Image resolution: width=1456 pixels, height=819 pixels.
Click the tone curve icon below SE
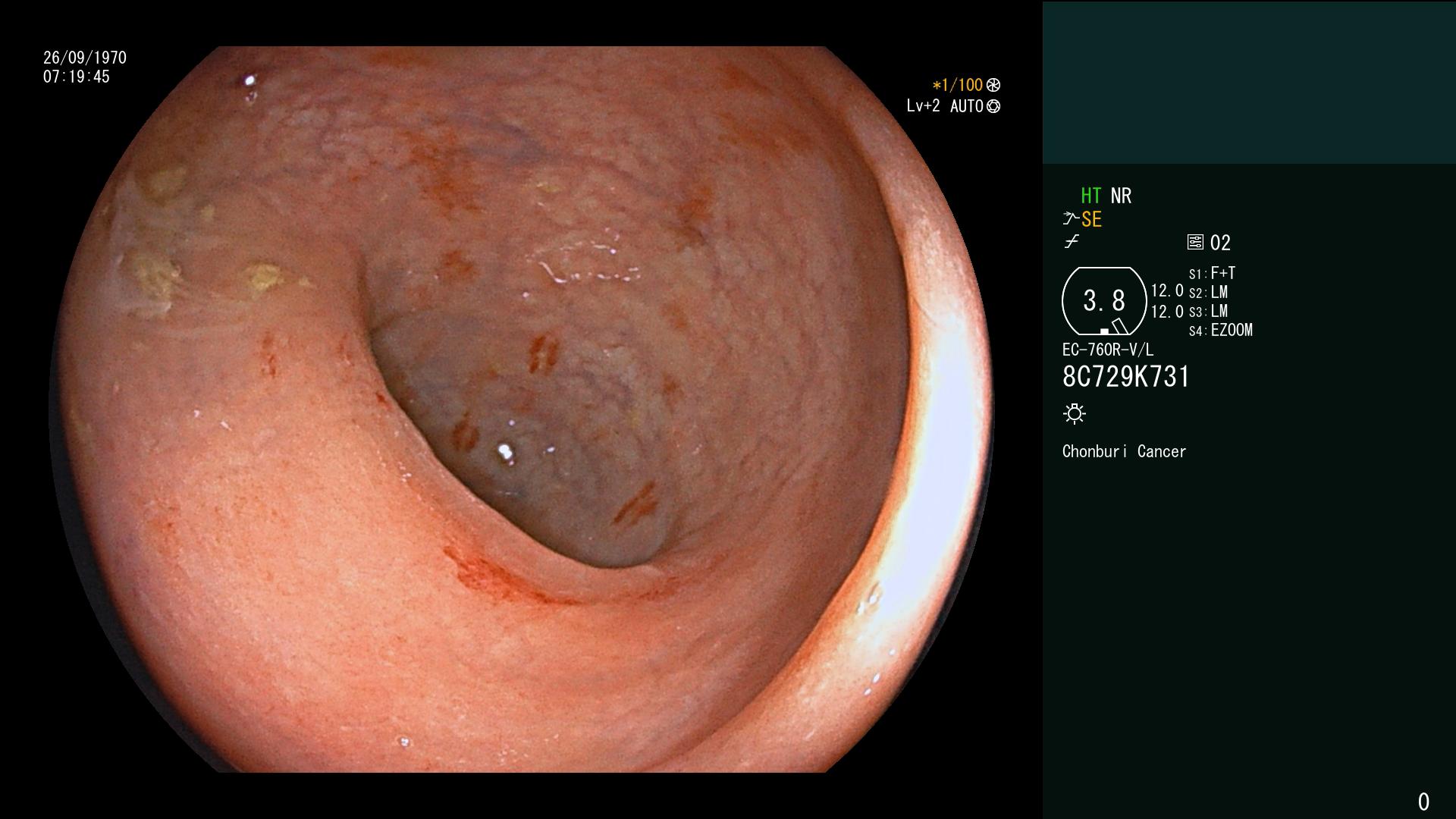point(1072,242)
